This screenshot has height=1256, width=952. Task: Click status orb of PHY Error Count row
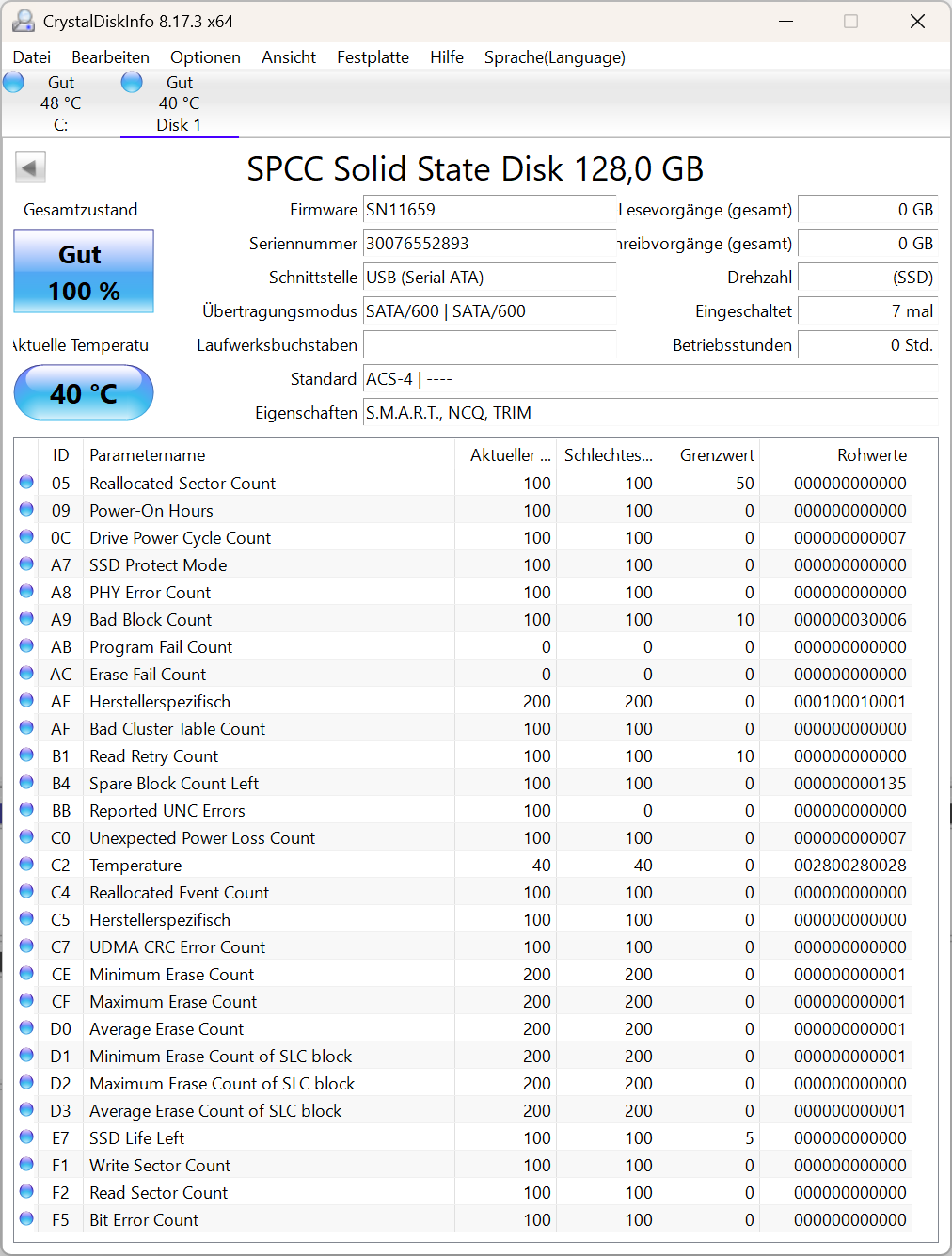click(26, 592)
